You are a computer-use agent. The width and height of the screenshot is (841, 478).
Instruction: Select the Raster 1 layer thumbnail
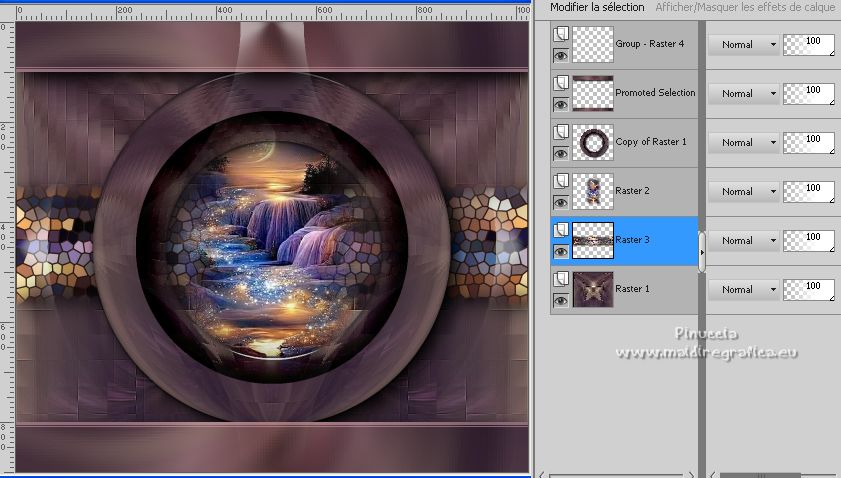(x=593, y=290)
